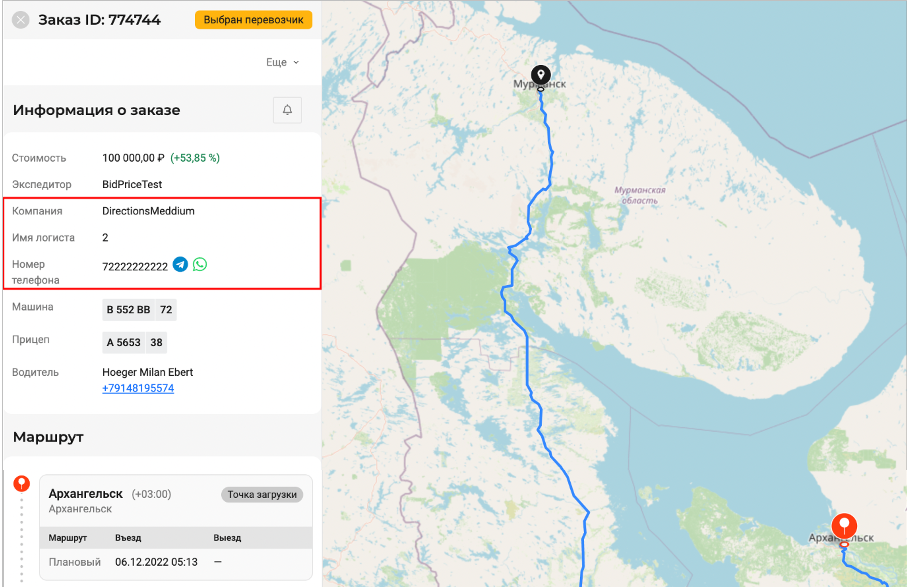The image size is (907, 587).
Task: Call driver number +79148195574
Action: (138, 388)
